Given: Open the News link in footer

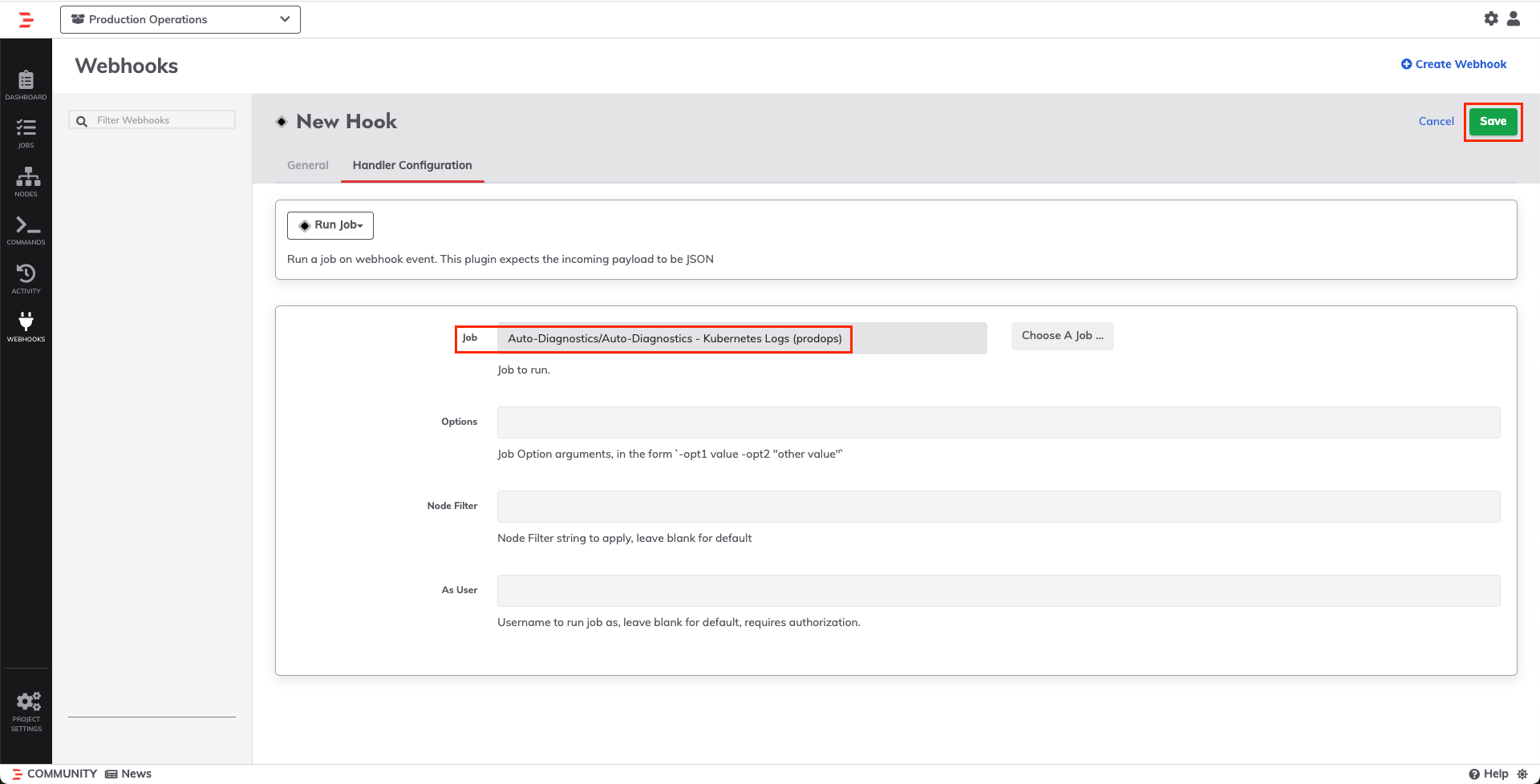Looking at the screenshot, I should tap(128, 774).
